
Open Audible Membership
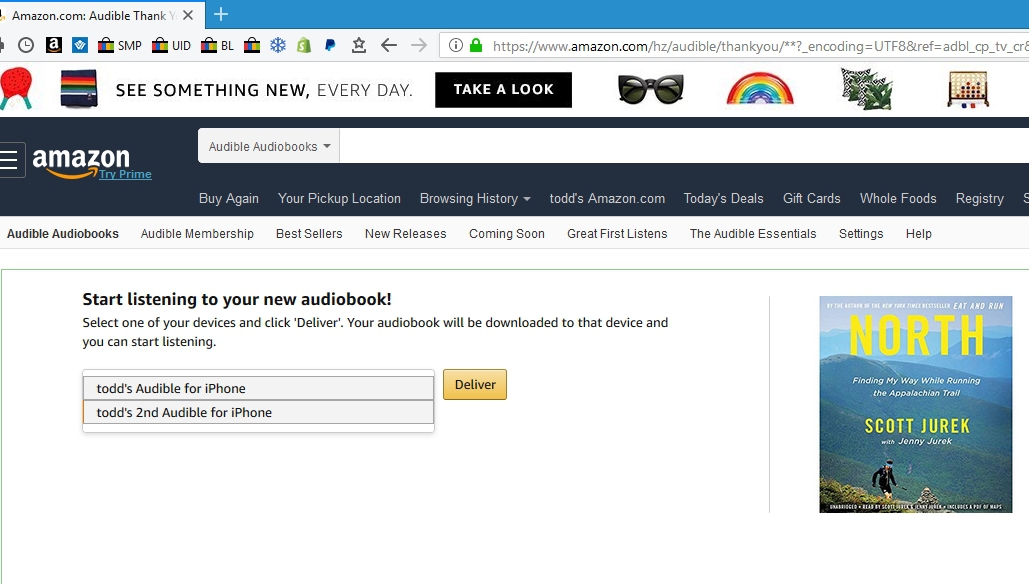click(197, 234)
